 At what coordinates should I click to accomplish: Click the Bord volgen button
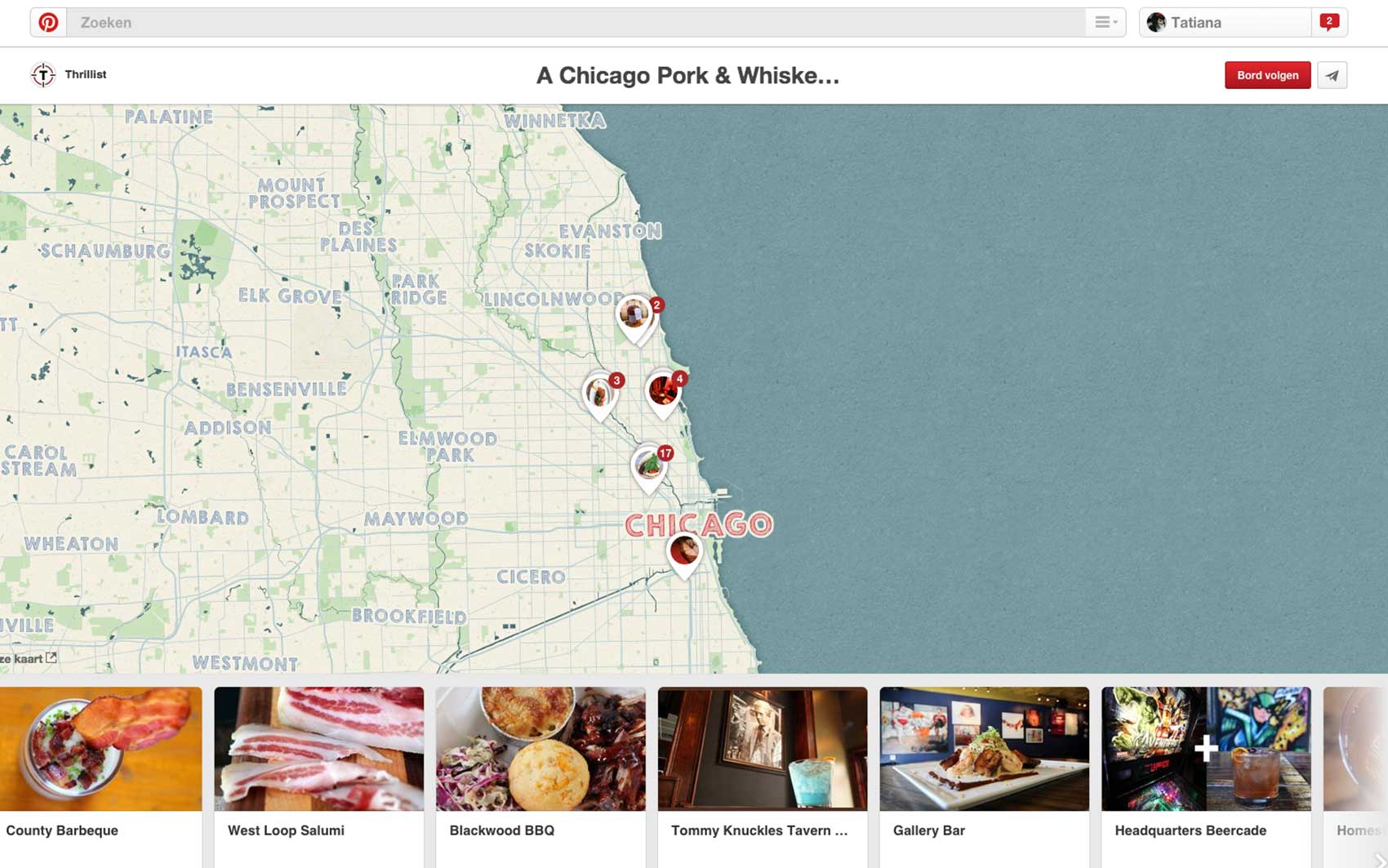click(x=1266, y=75)
